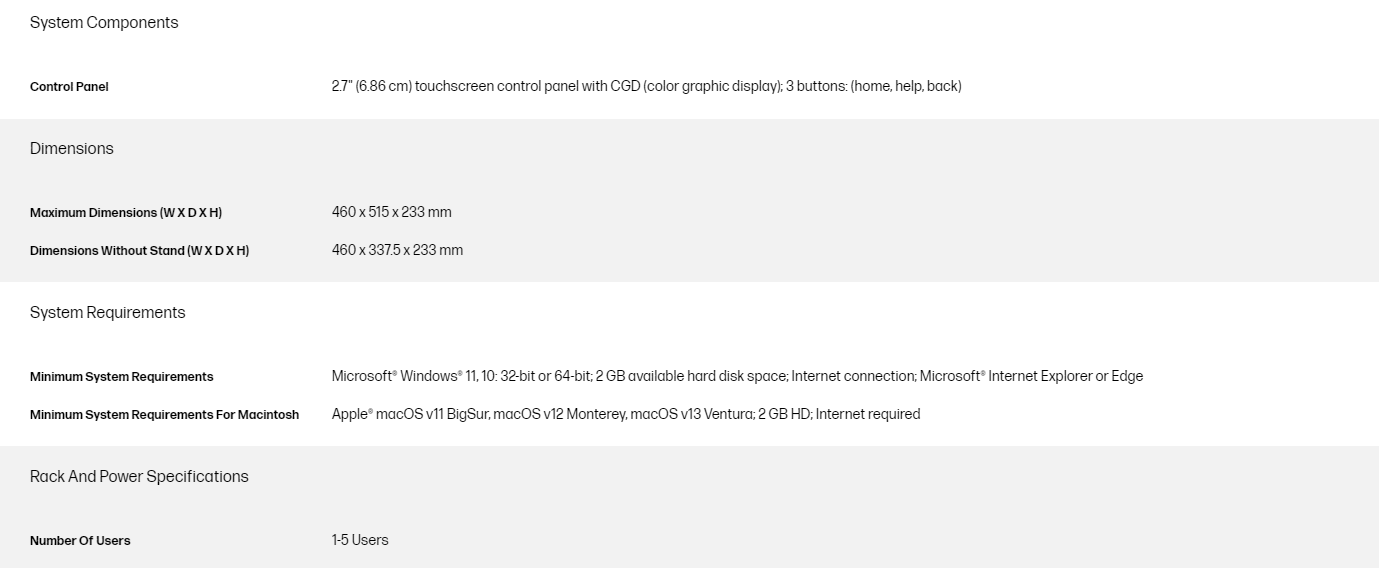The width and height of the screenshot is (1379, 568).
Task: Select the Minimum System Requirements For Macintosh label
Action: point(164,415)
